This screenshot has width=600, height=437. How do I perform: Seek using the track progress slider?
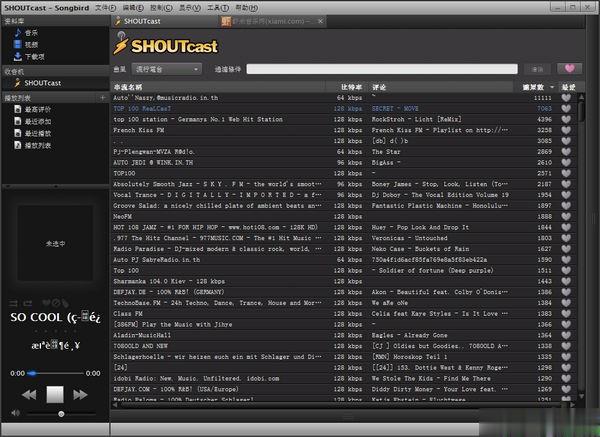click(55, 373)
